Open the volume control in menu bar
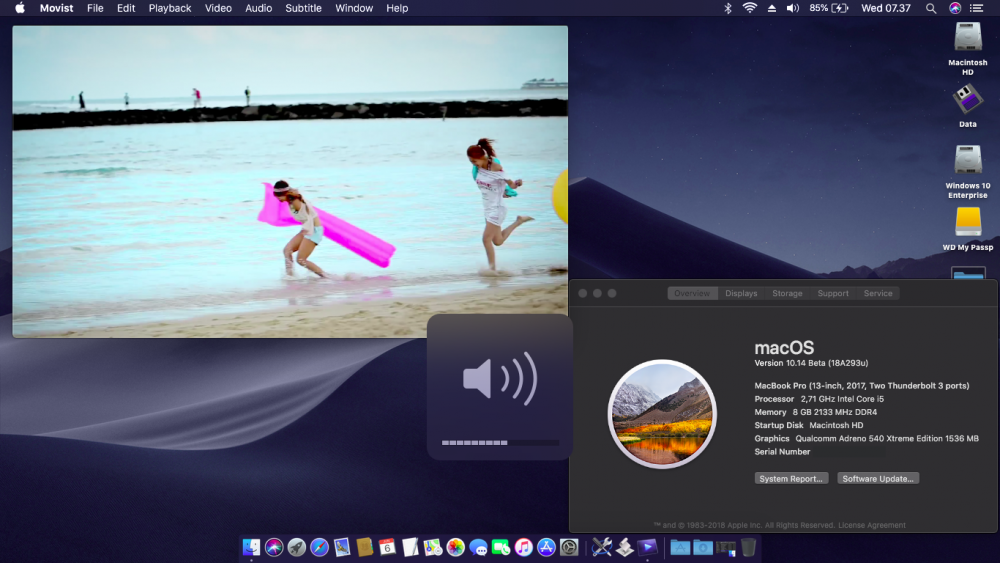The image size is (1000, 563). 793,8
